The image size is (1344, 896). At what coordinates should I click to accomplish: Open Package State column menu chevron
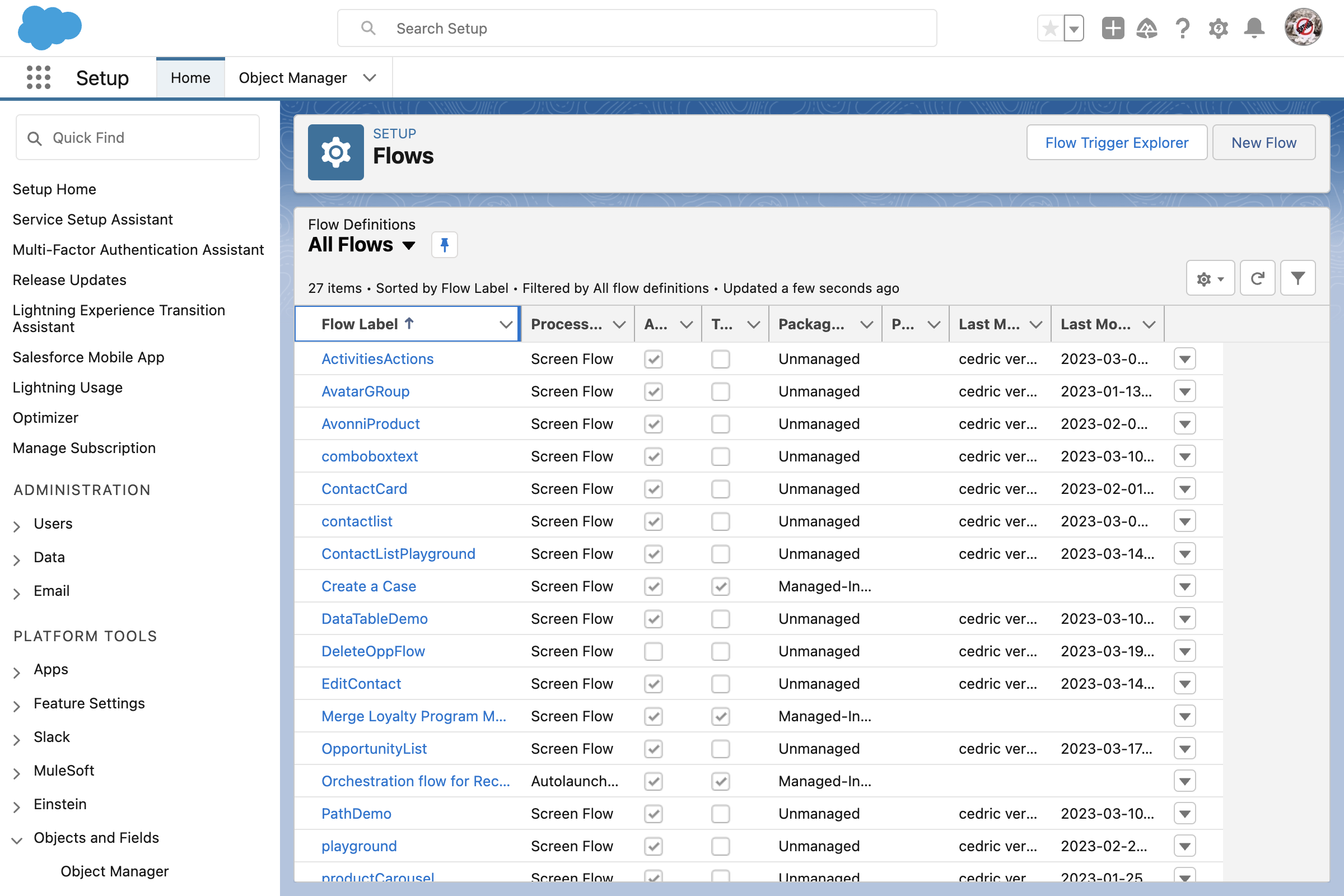pos(866,325)
